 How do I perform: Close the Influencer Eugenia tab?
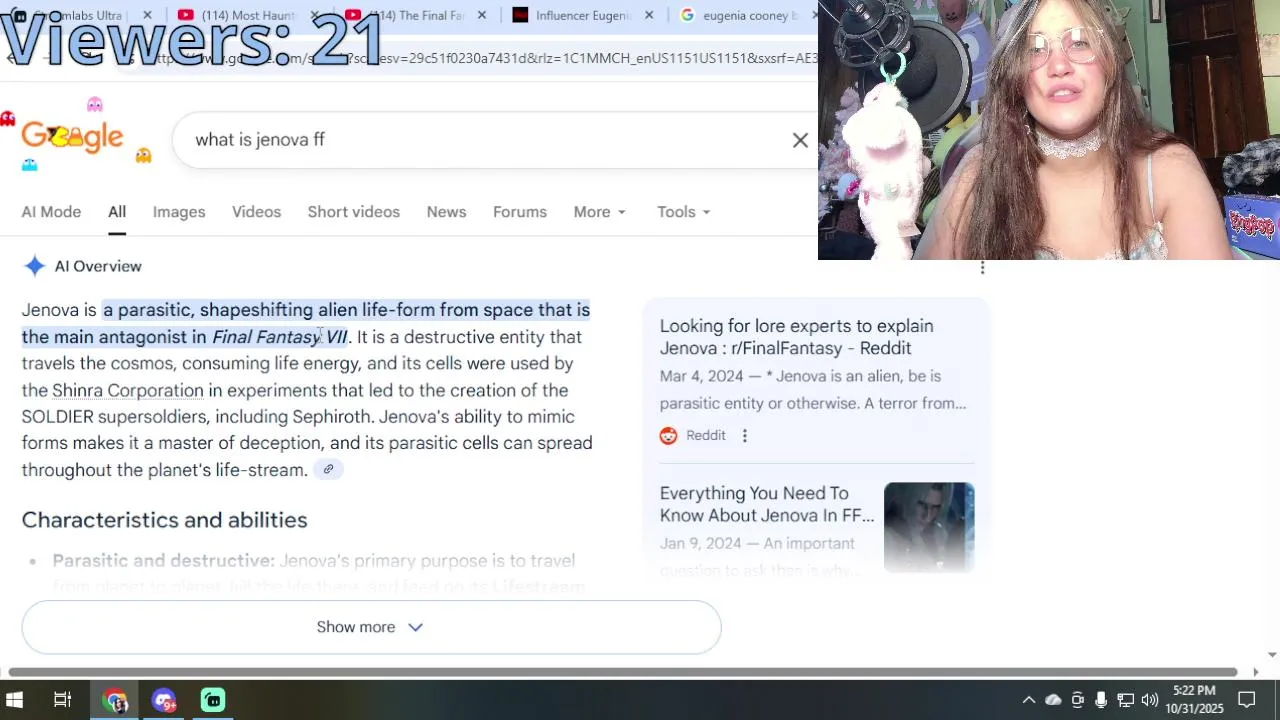(649, 15)
